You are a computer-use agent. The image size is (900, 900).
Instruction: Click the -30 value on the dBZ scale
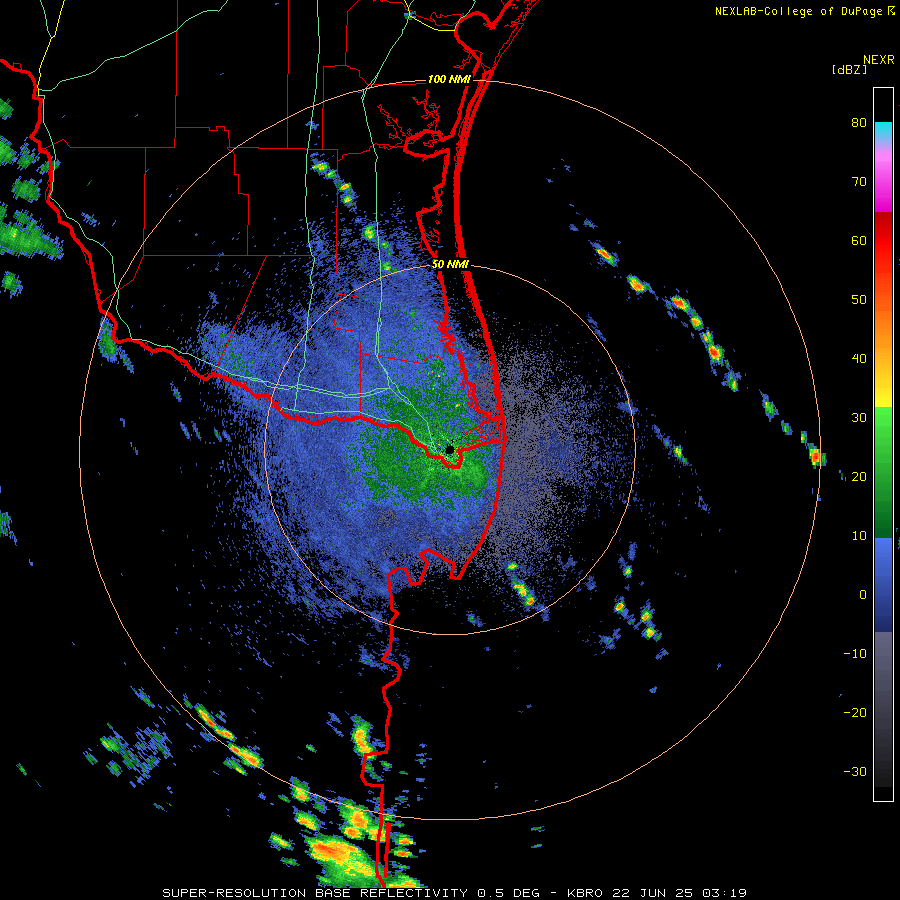855,771
